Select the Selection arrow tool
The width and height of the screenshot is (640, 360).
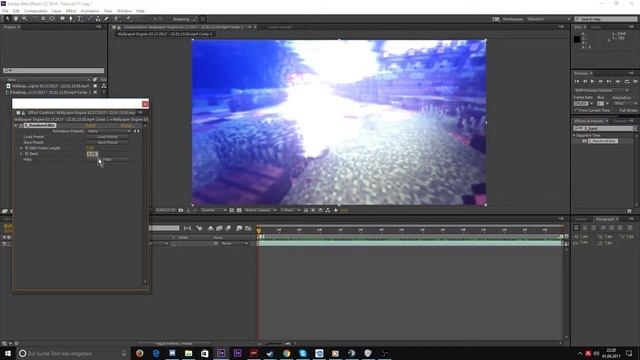7,19
